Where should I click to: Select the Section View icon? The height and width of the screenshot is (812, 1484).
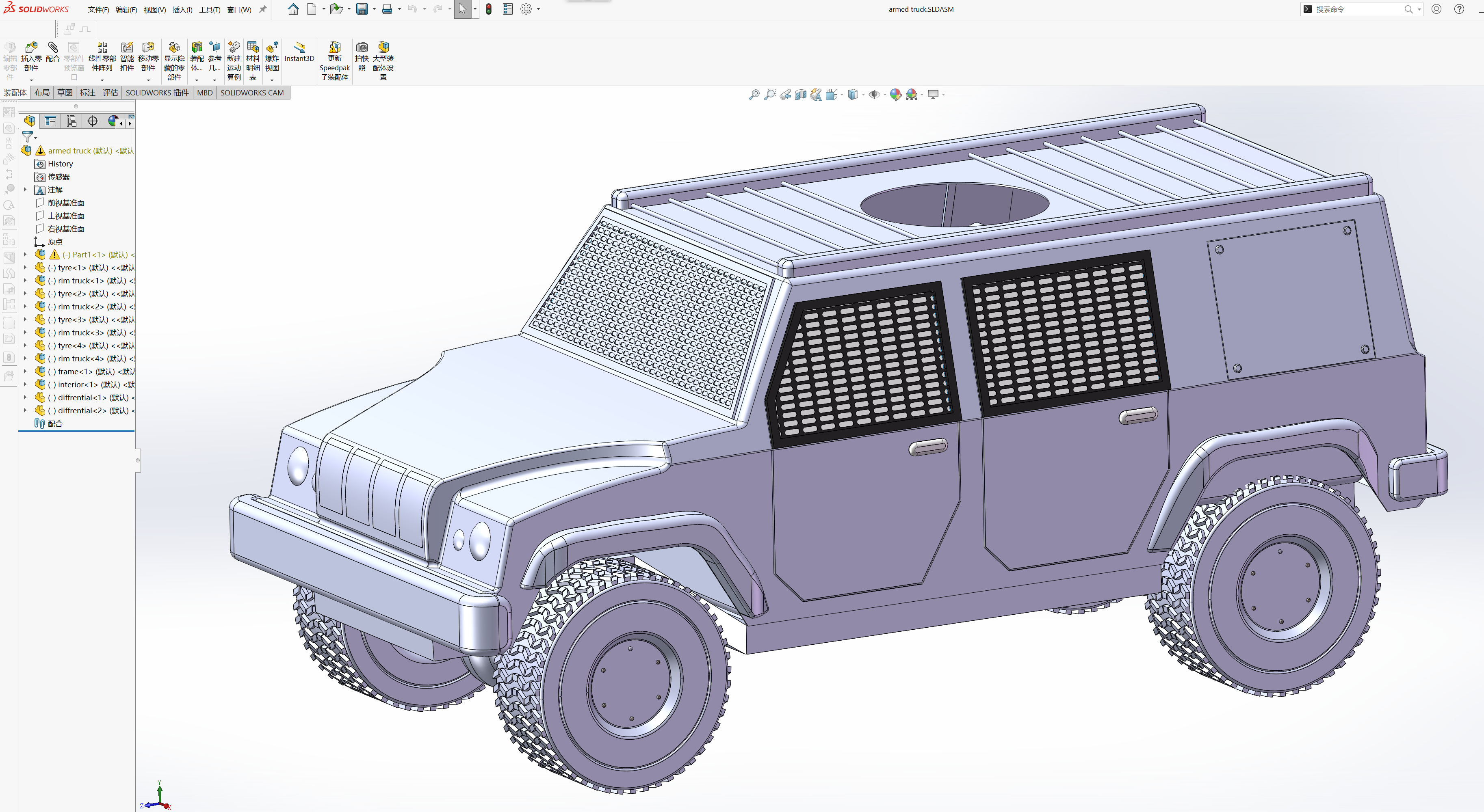(801, 95)
